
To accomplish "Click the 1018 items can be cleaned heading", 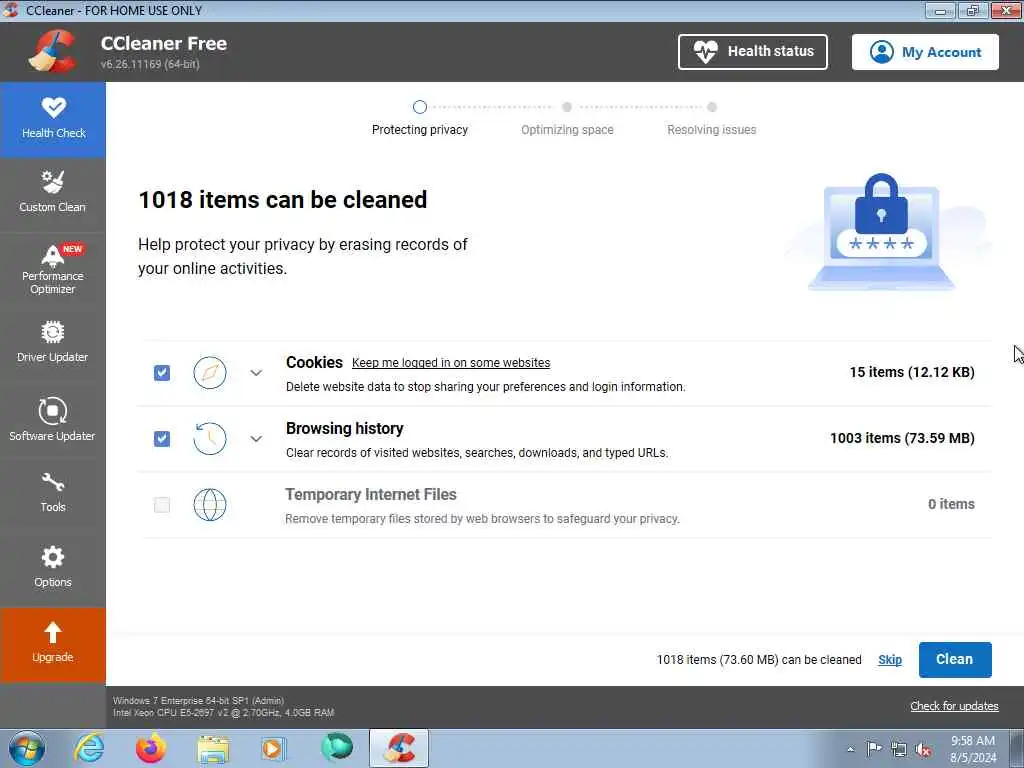I will point(282,200).
